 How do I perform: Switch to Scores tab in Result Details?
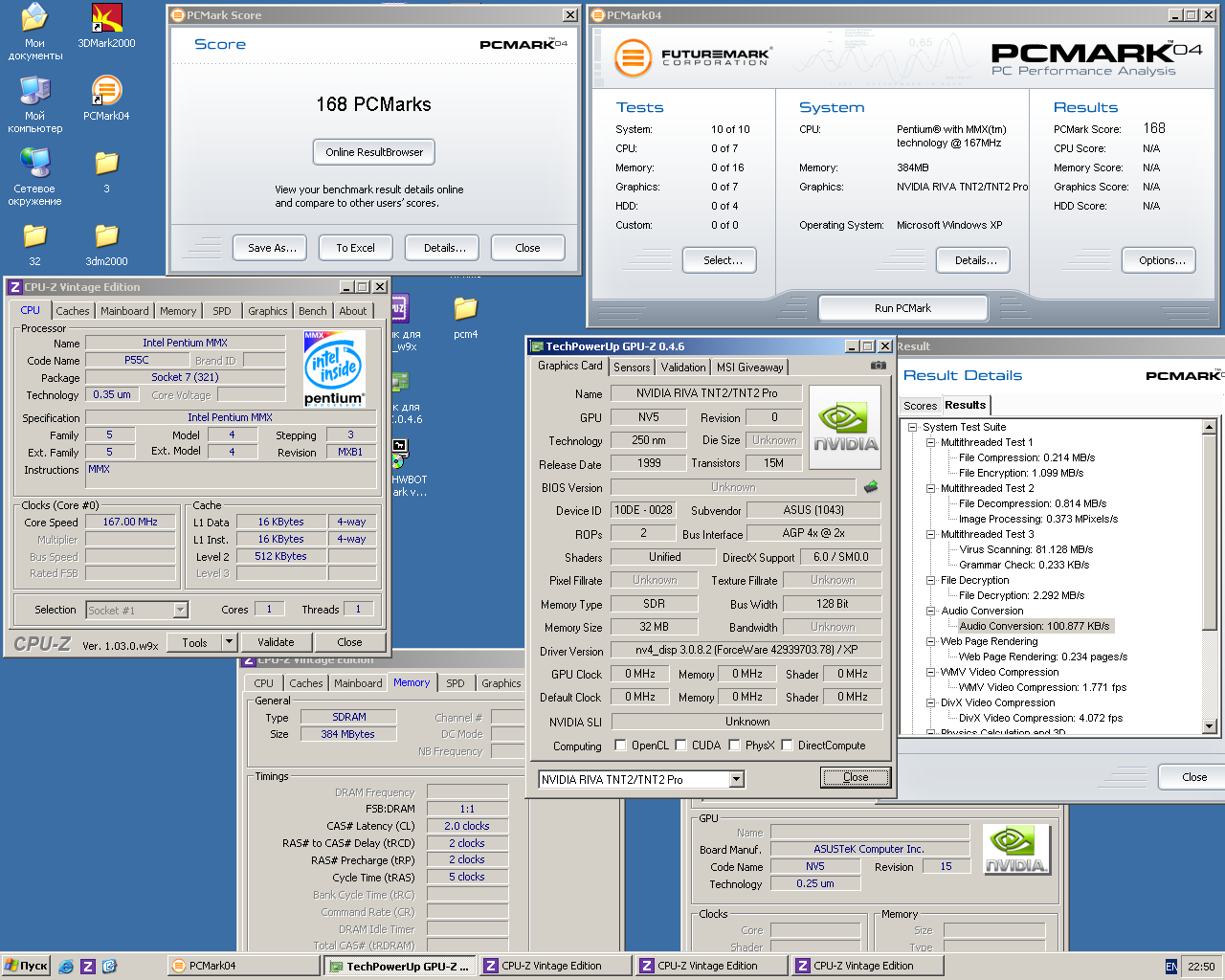click(921, 406)
